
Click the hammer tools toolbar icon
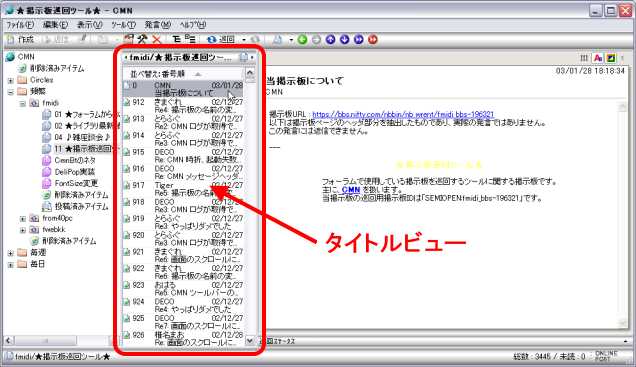142,39
